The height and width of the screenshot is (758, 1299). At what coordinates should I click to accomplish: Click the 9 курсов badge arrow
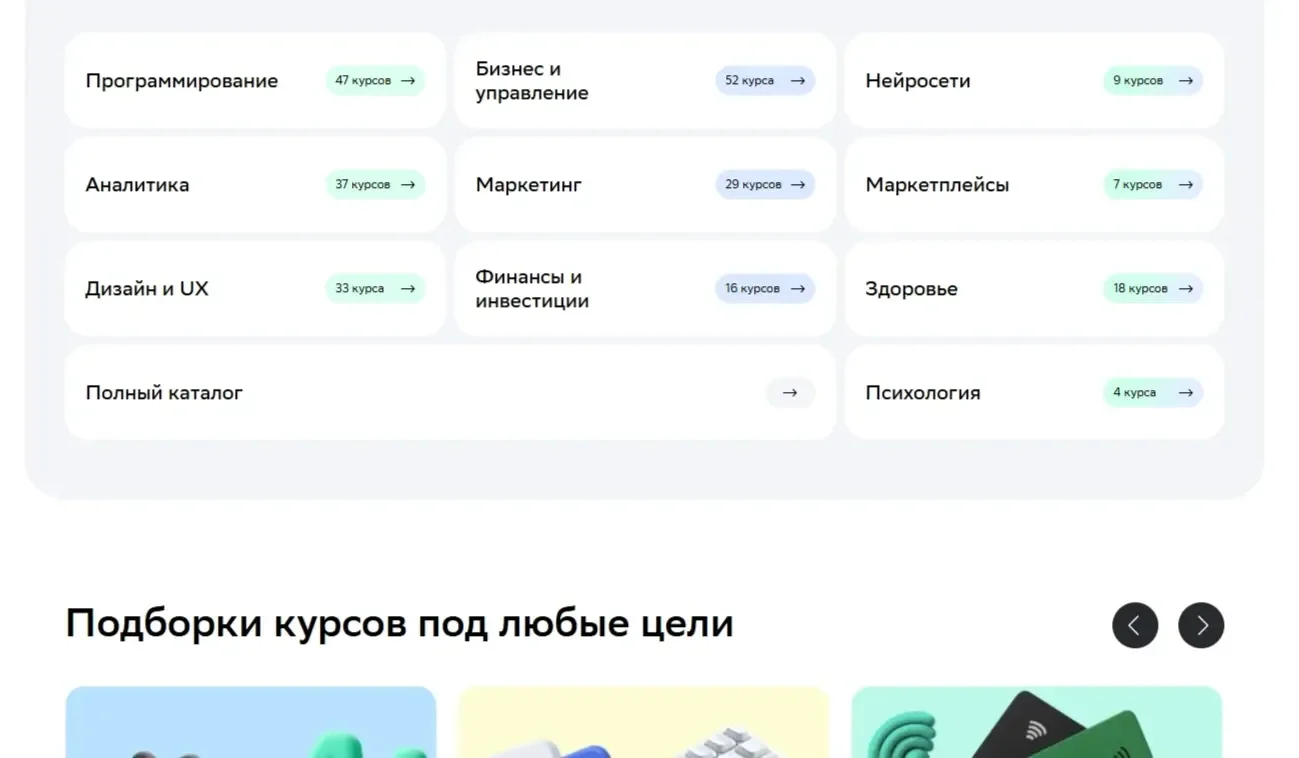click(1186, 81)
